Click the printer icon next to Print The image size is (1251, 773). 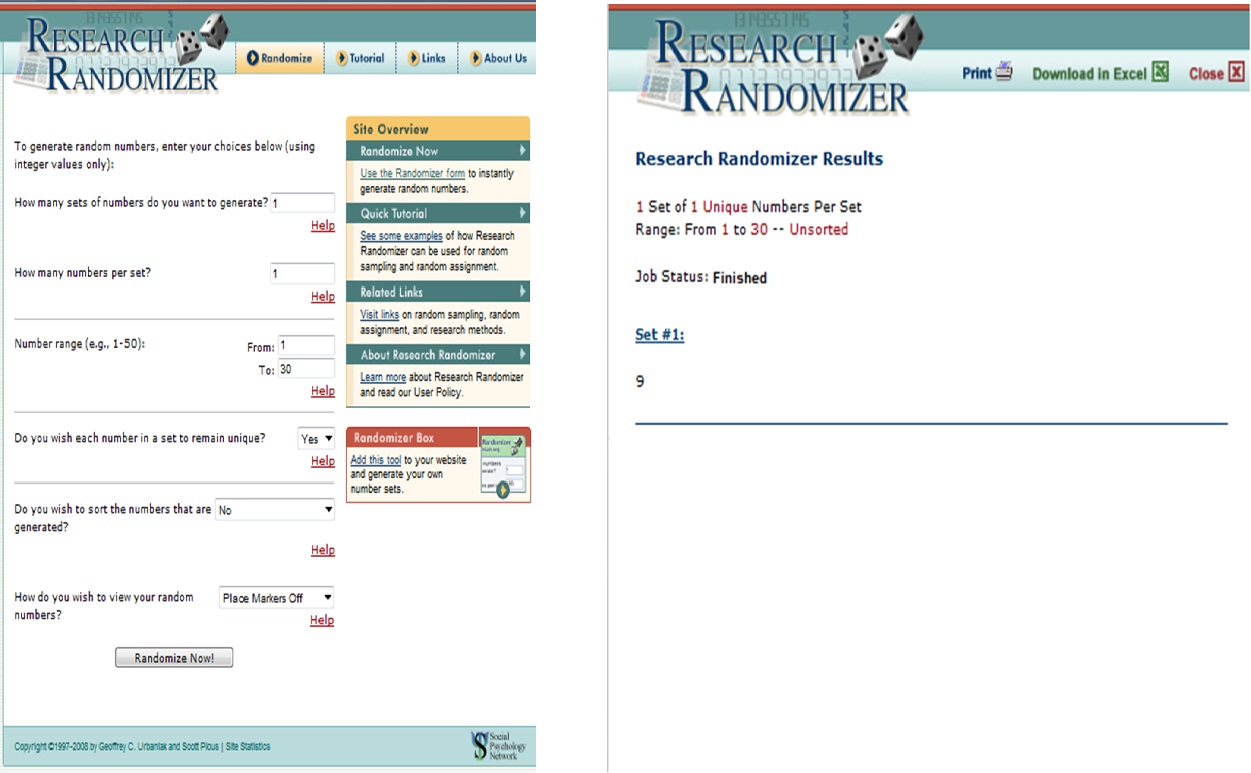(1004, 72)
